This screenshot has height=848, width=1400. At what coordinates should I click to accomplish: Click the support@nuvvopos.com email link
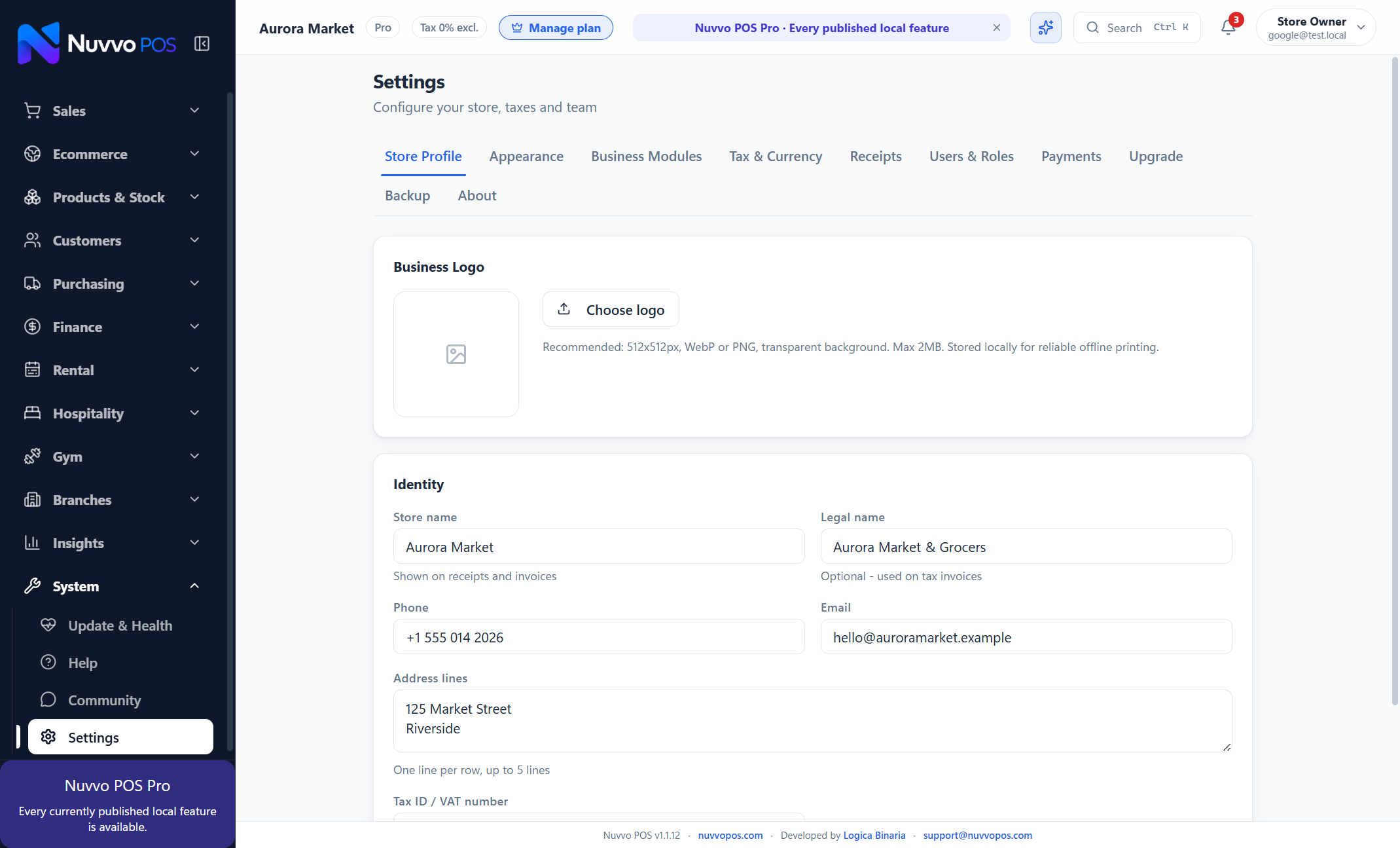tap(978, 835)
